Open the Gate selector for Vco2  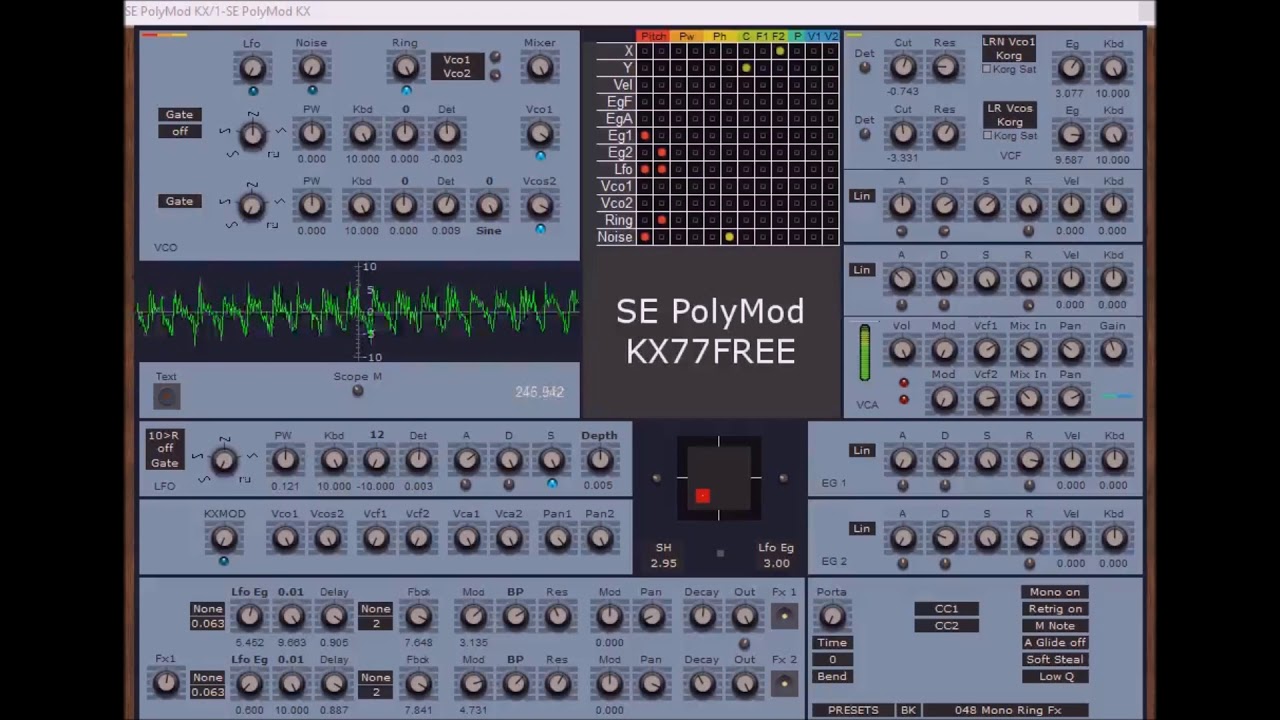[180, 201]
